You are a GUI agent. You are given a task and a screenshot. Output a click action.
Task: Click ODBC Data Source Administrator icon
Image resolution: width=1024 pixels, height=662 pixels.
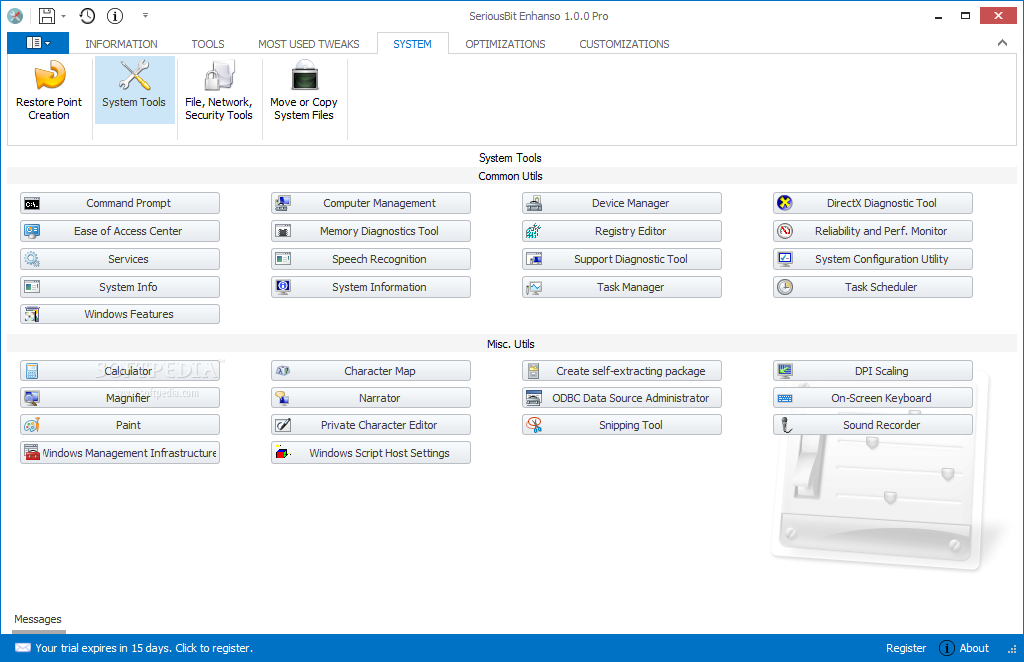[534, 398]
